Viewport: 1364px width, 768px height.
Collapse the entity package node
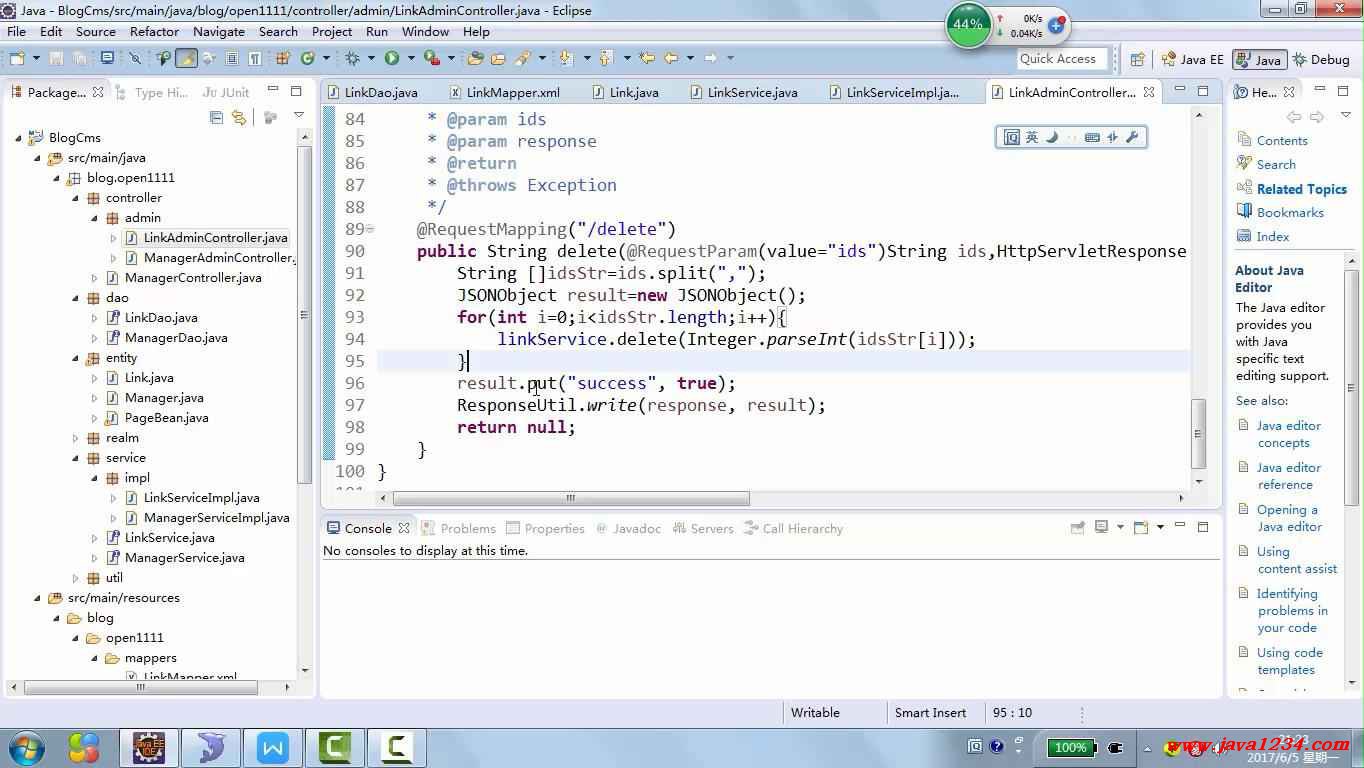click(x=75, y=357)
